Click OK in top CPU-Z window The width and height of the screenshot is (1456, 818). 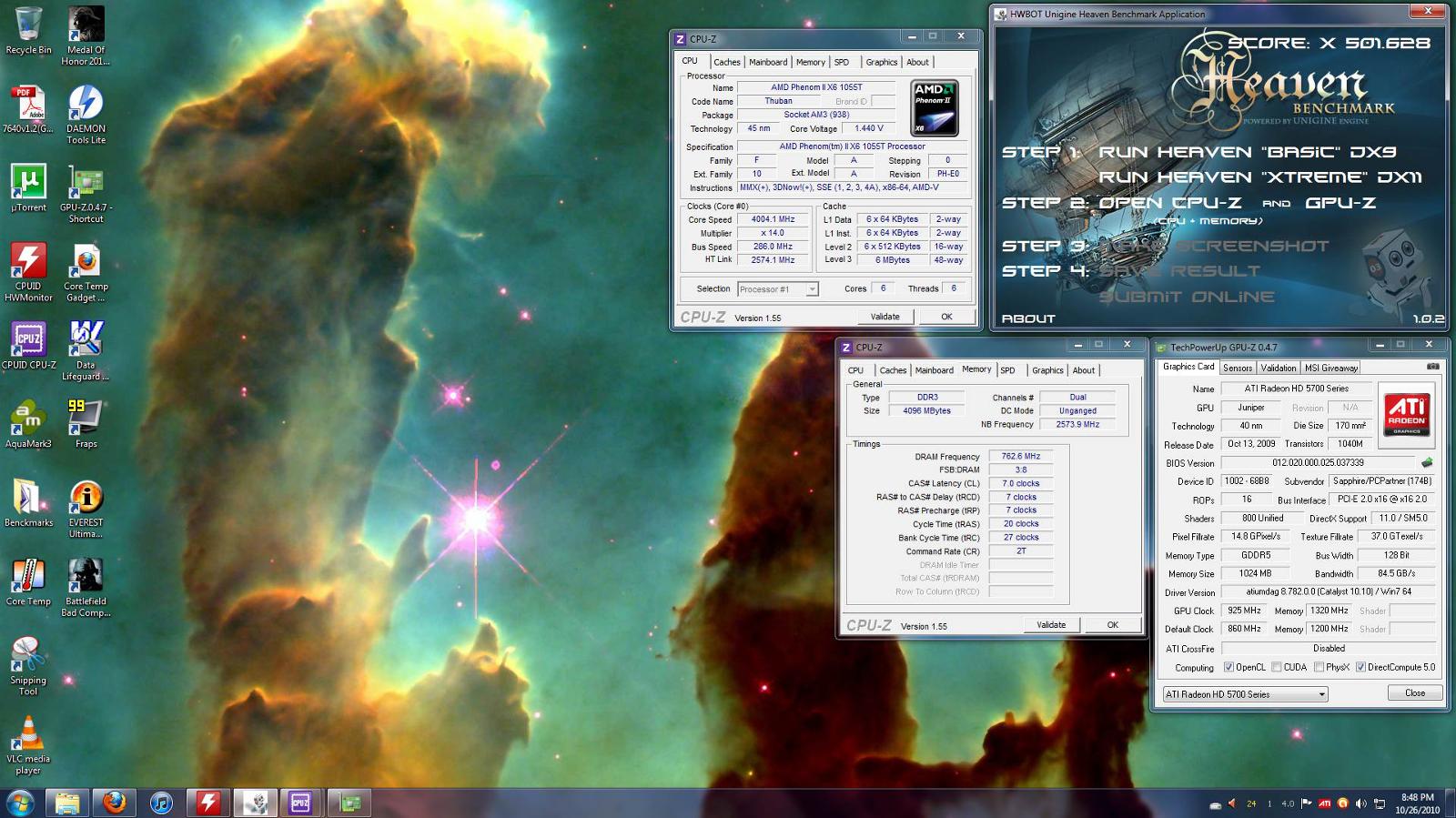(x=946, y=317)
